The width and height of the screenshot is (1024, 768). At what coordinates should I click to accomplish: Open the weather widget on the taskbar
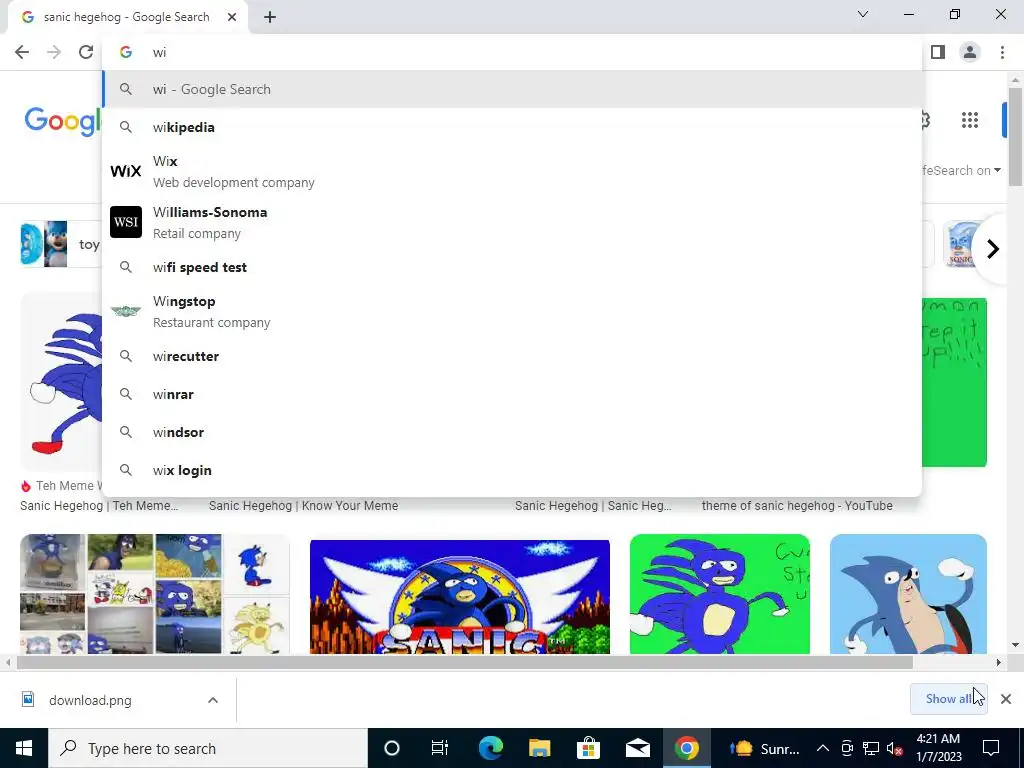click(x=764, y=748)
